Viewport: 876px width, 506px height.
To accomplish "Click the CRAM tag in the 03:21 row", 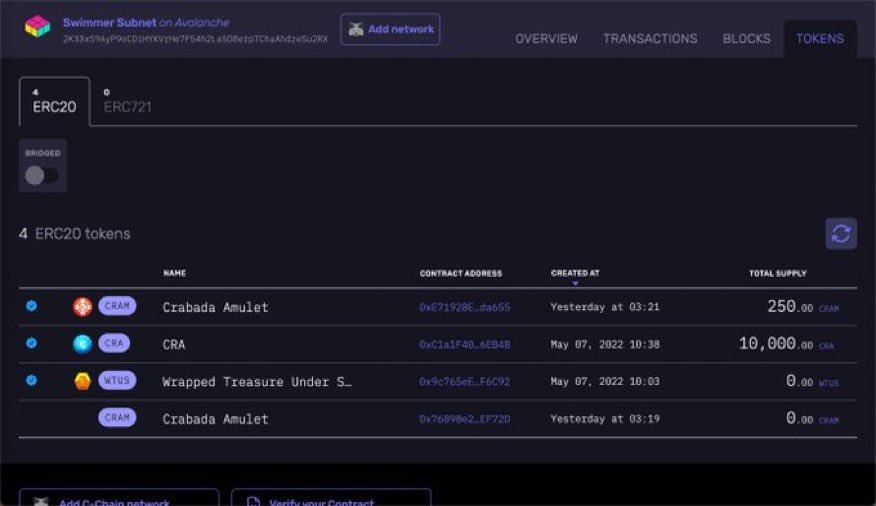I will pos(117,306).
